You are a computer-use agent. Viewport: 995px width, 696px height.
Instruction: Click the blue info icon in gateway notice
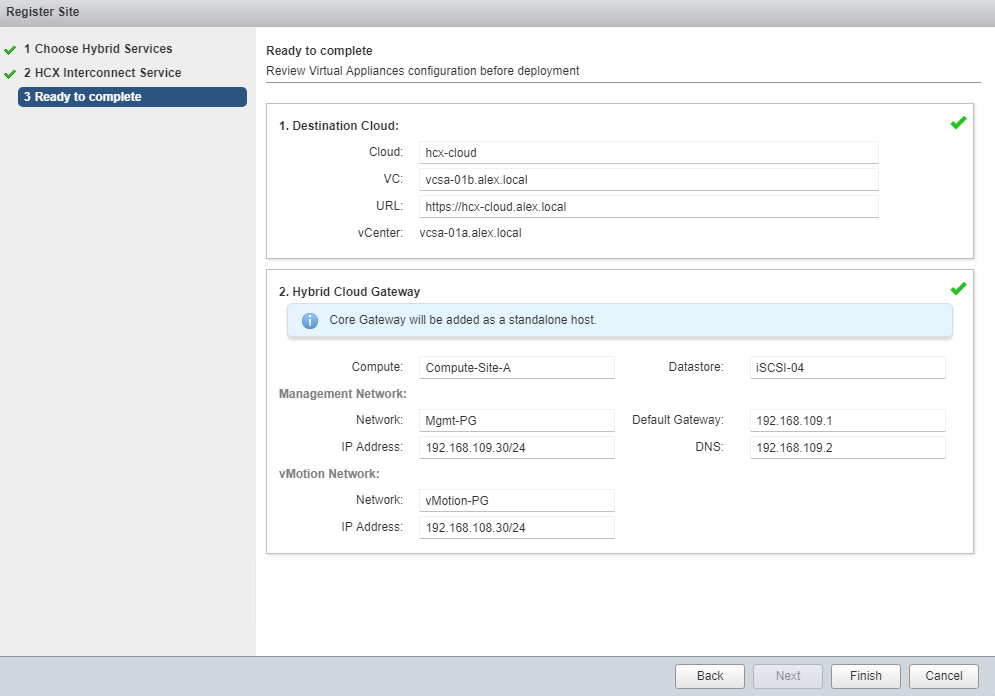[310, 321]
